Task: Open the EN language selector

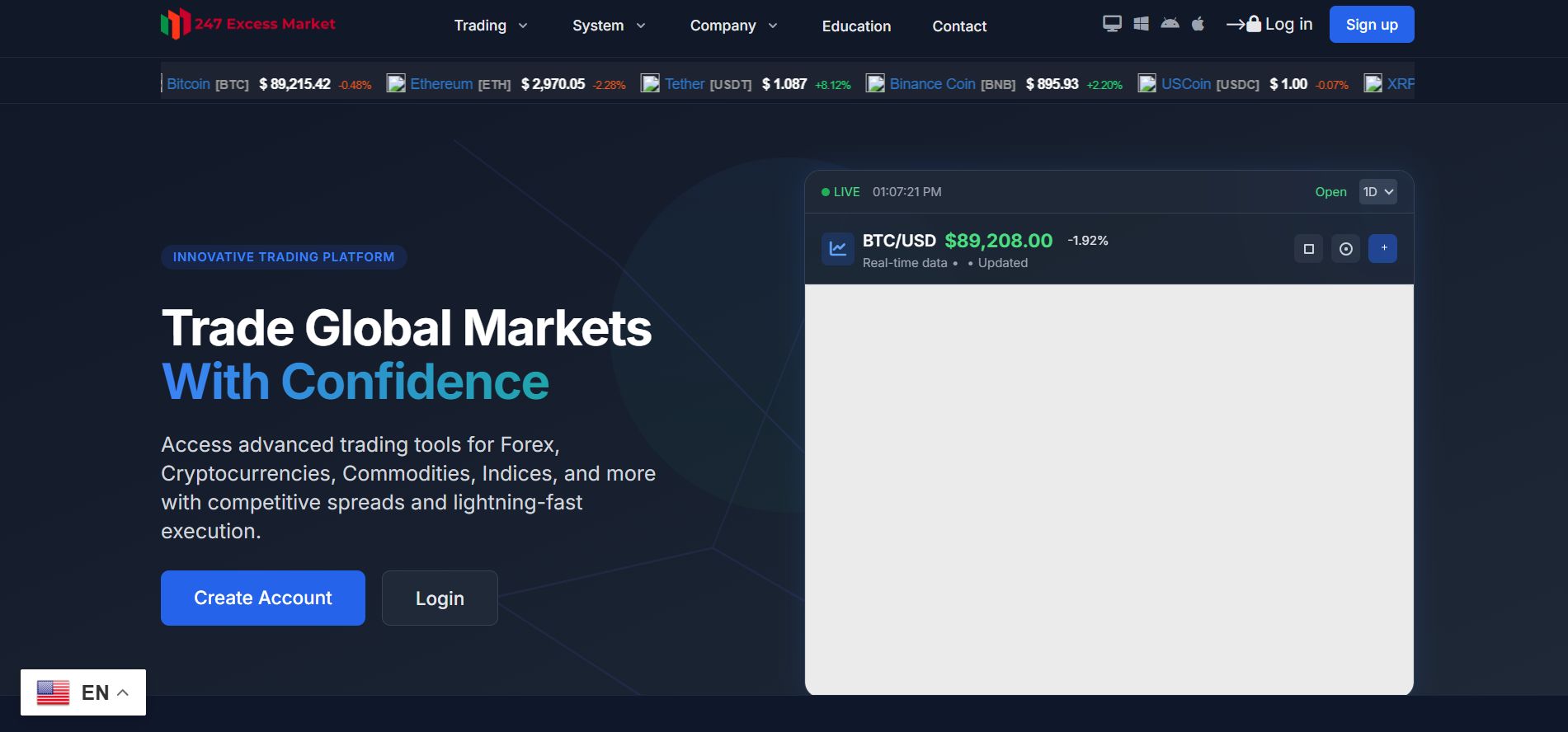Action: [83, 692]
